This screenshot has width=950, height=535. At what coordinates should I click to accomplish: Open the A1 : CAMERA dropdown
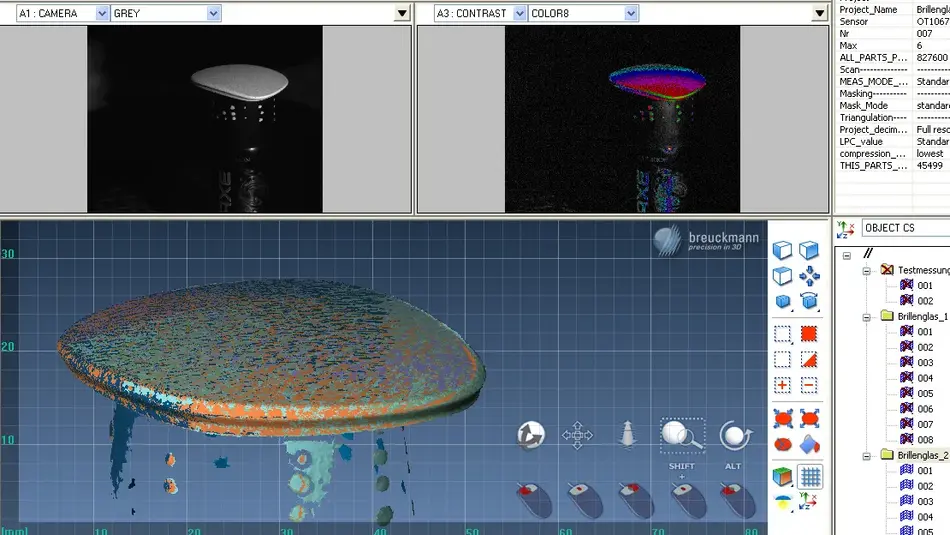click(102, 13)
